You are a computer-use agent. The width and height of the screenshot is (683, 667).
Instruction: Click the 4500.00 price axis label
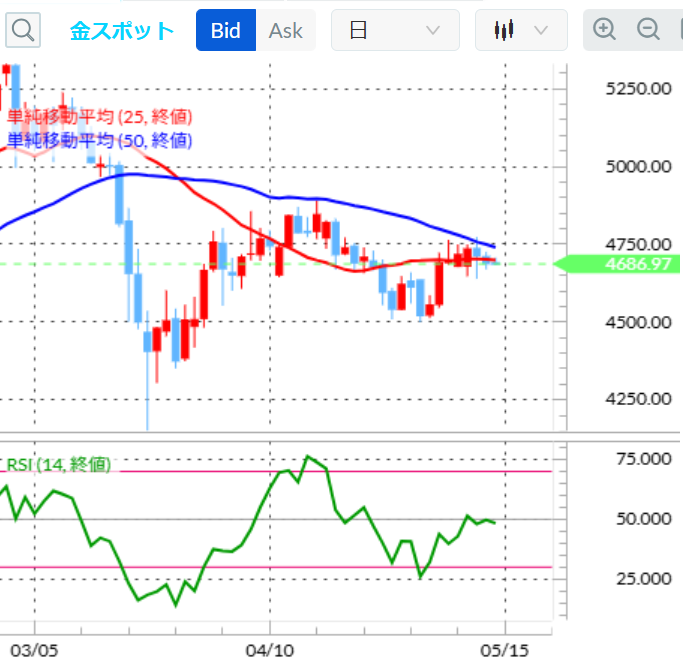pos(639,322)
